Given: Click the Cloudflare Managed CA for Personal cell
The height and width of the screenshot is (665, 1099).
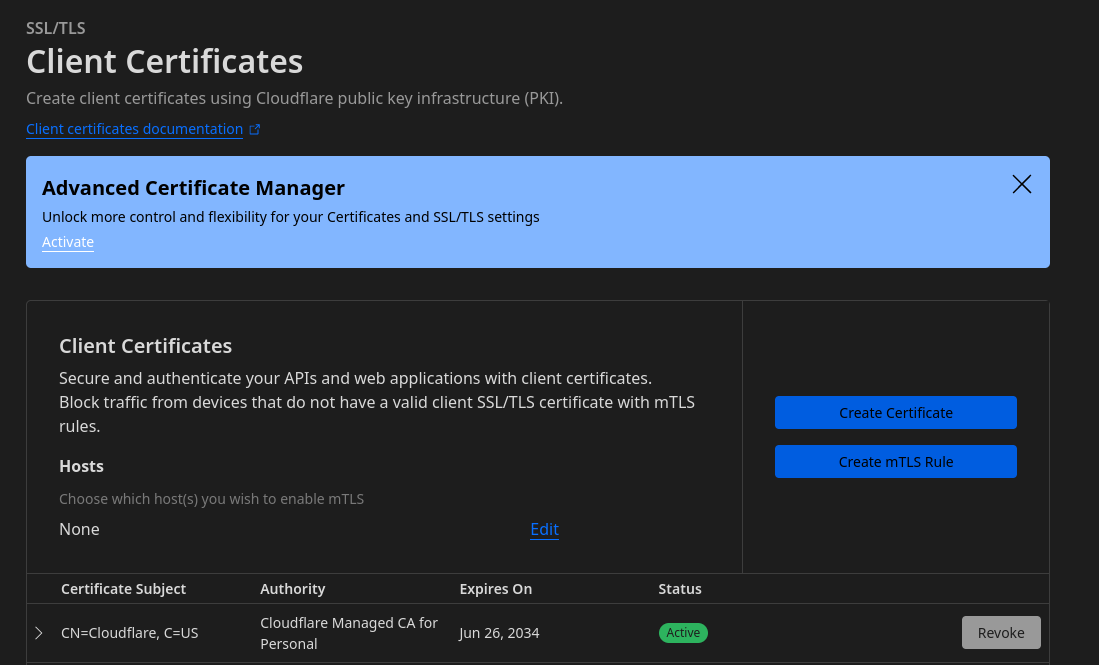Looking at the screenshot, I should pos(348,633).
